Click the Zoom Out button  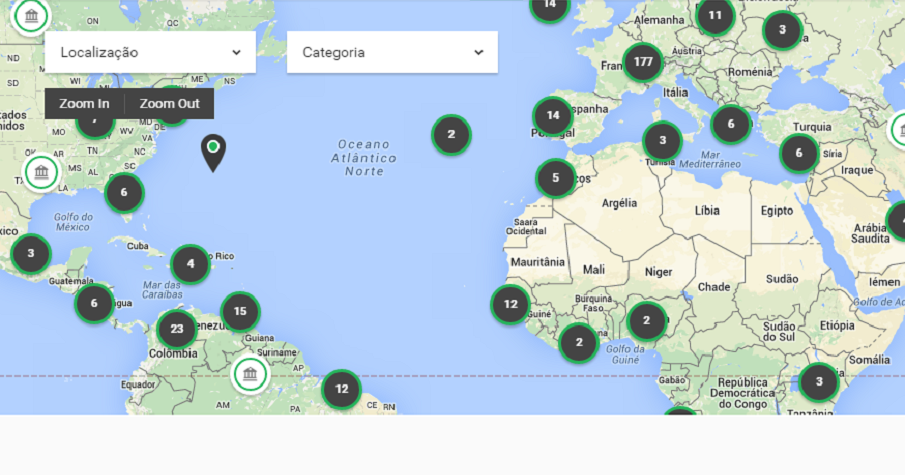(170, 104)
